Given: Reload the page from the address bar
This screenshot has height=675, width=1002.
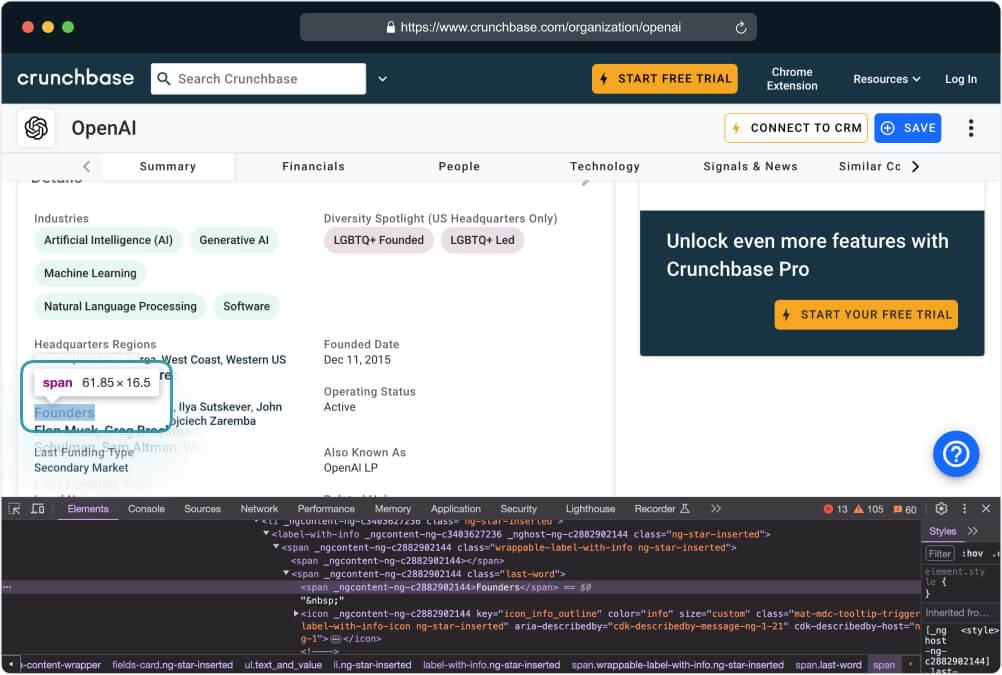Looking at the screenshot, I should [x=741, y=28].
